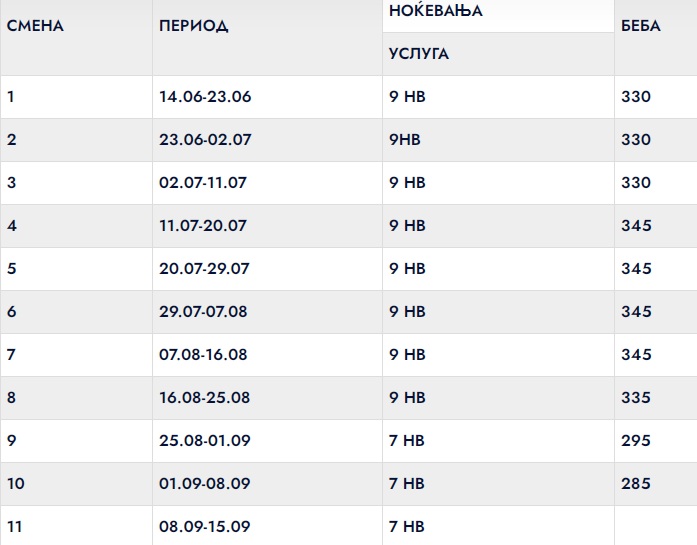Select the 20.07-29.07 period cell
Image resolution: width=697 pixels, height=545 pixels.
(203, 269)
